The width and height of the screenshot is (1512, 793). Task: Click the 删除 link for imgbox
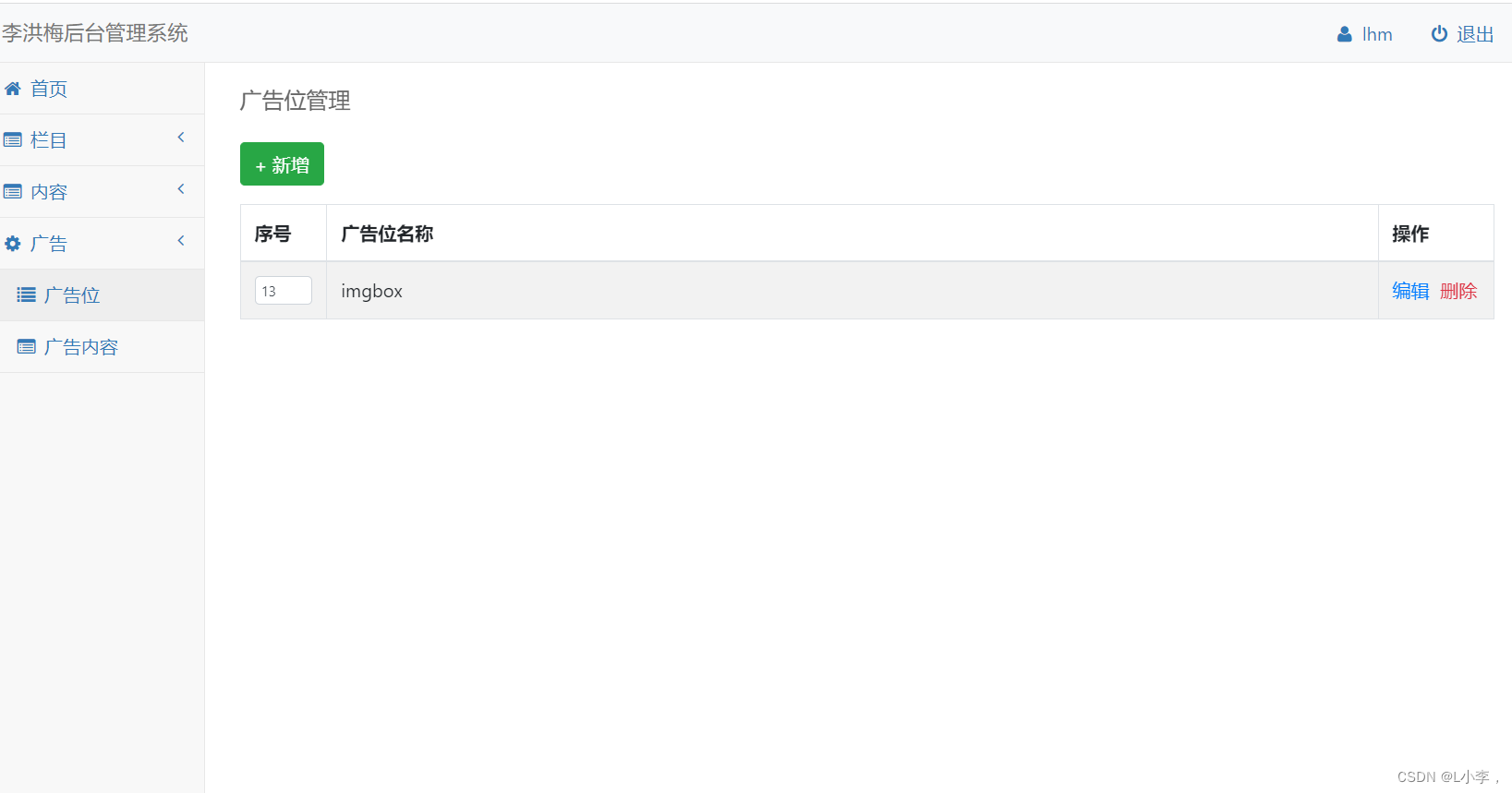(1458, 290)
